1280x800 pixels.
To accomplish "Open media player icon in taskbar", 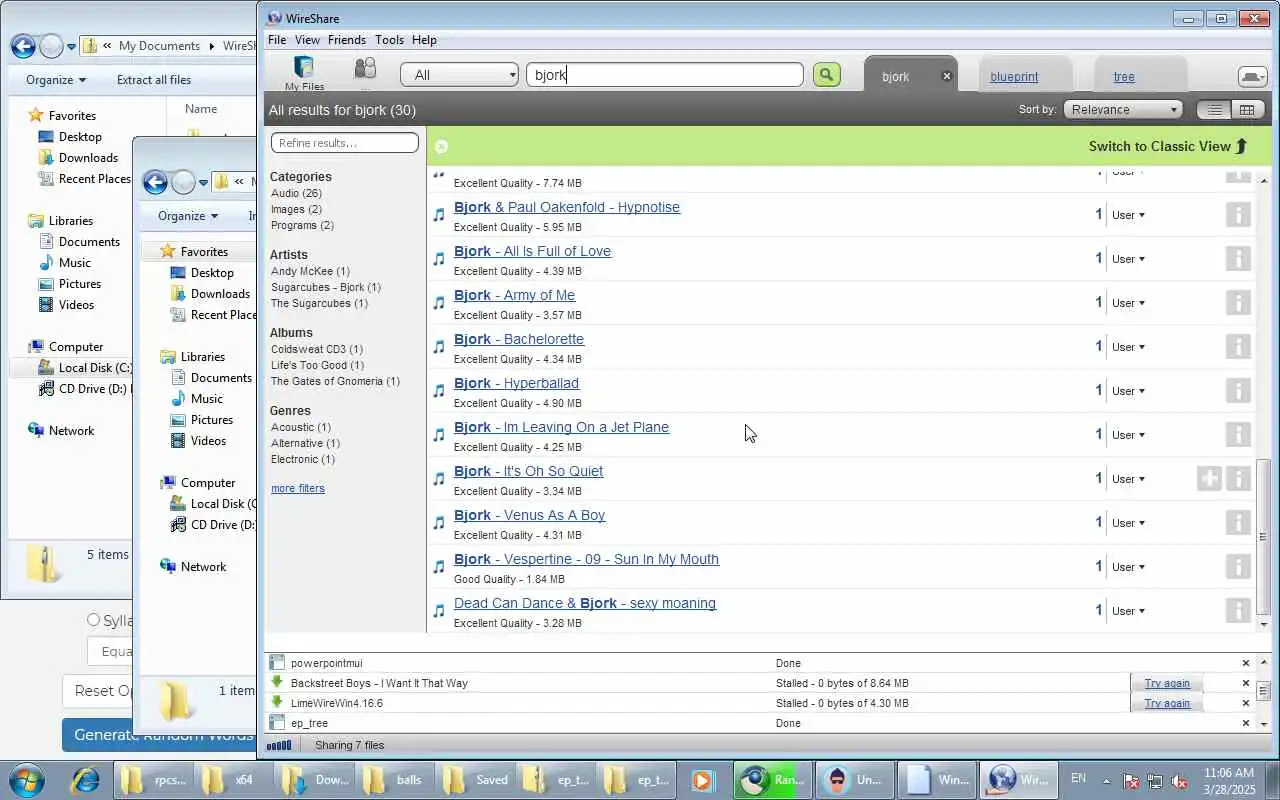I will click(x=702, y=780).
